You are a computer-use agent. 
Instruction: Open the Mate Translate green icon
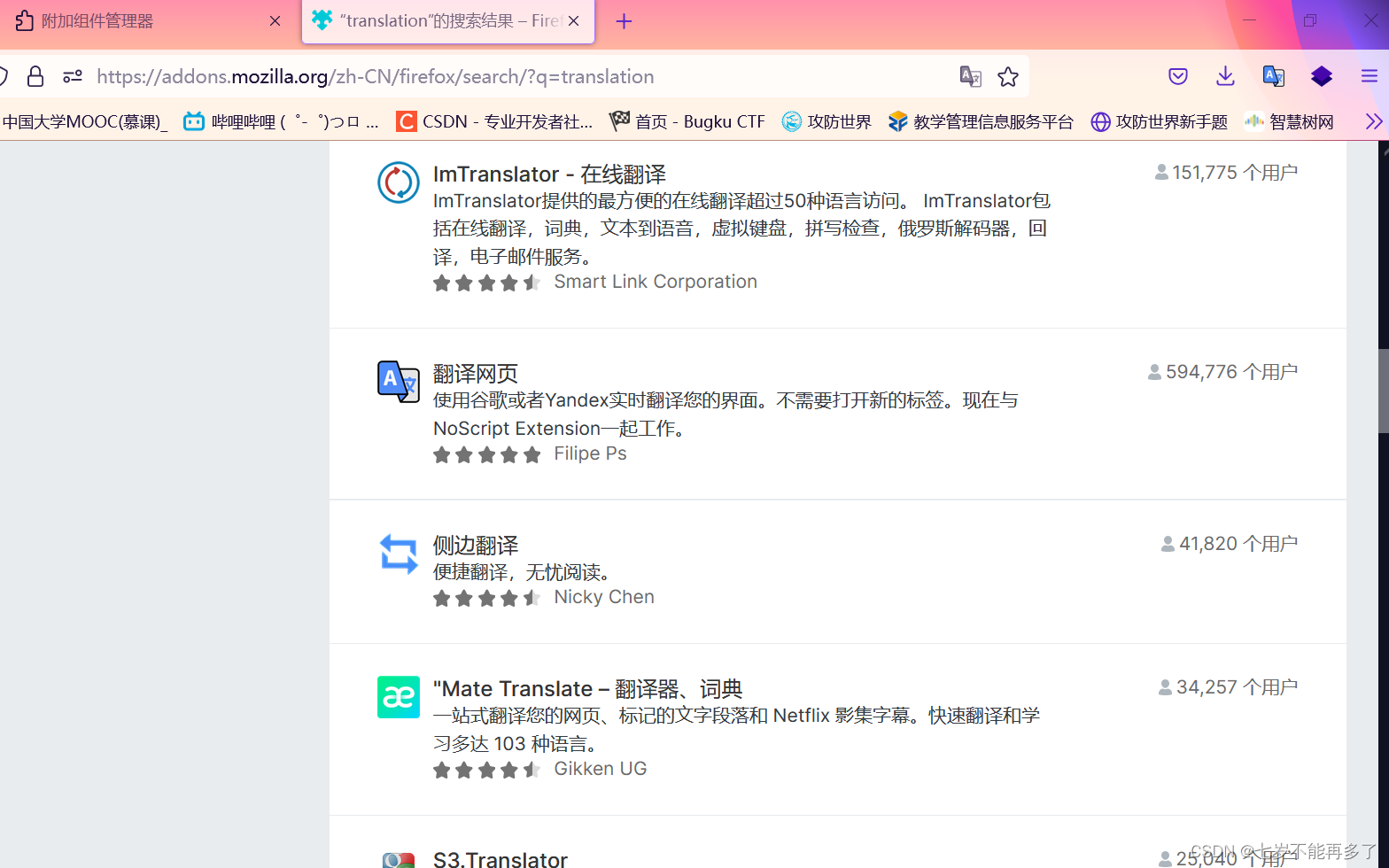pyautogui.click(x=399, y=697)
